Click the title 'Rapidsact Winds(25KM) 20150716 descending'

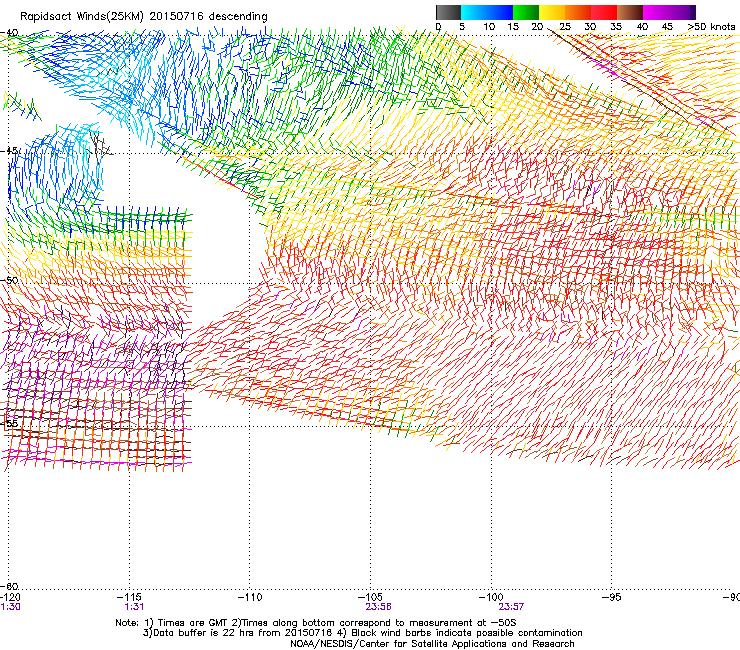click(x=143, y=17)
